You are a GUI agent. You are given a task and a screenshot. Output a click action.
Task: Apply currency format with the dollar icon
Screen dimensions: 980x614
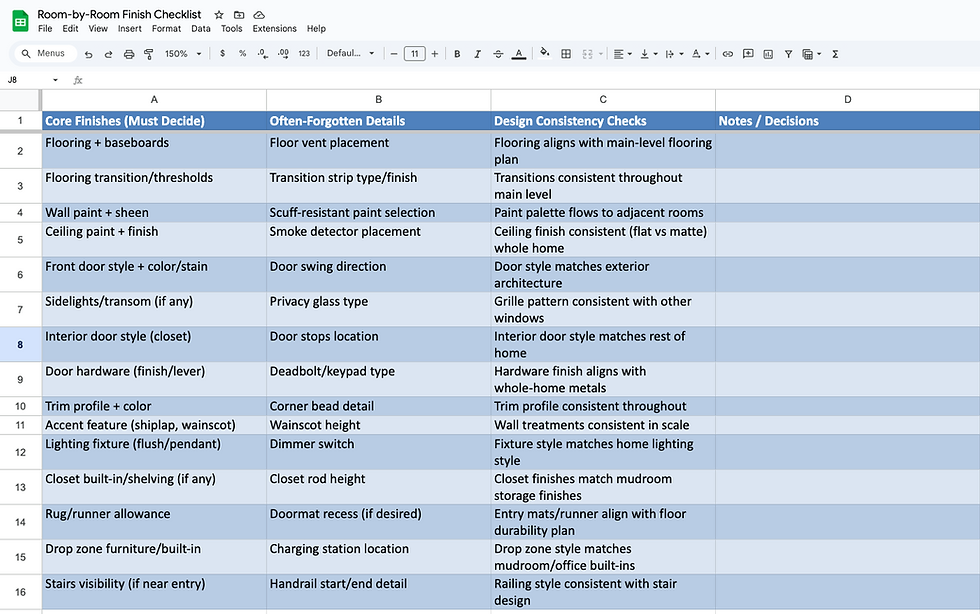coord(222,54)
